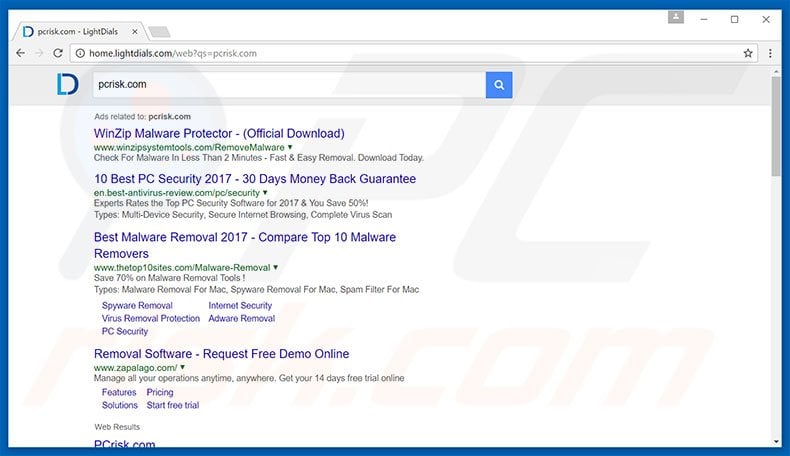The height and width of the screenshot is (456, 790).
Task: Click the Features sitelink
Action: [119, 392]
